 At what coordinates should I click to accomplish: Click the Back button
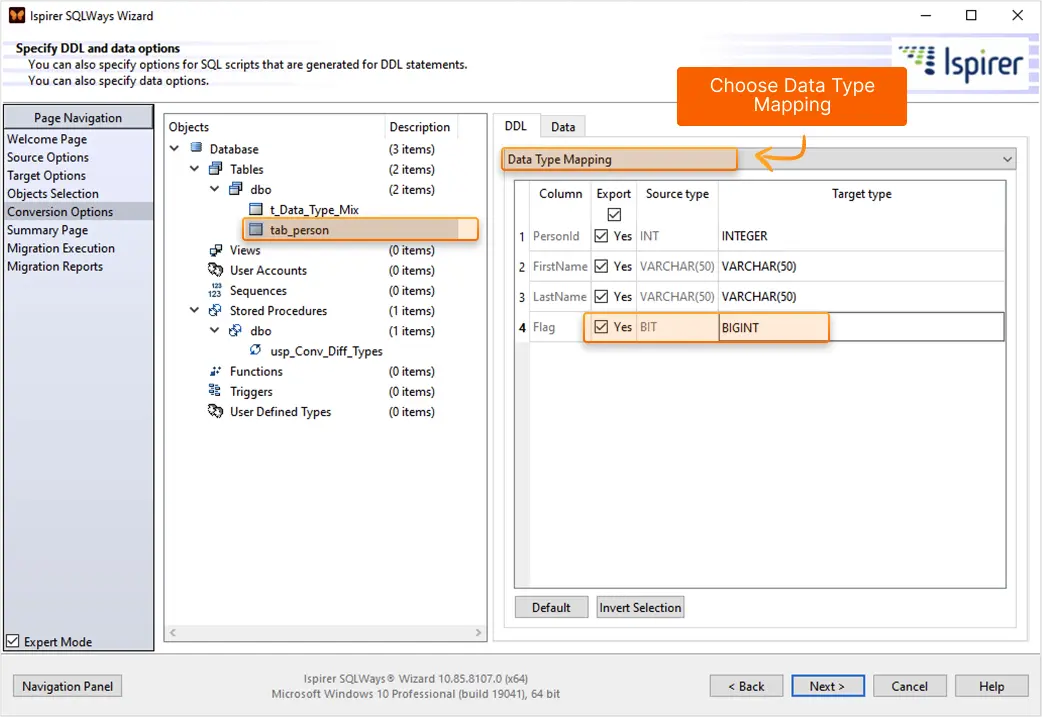(746, 686)
